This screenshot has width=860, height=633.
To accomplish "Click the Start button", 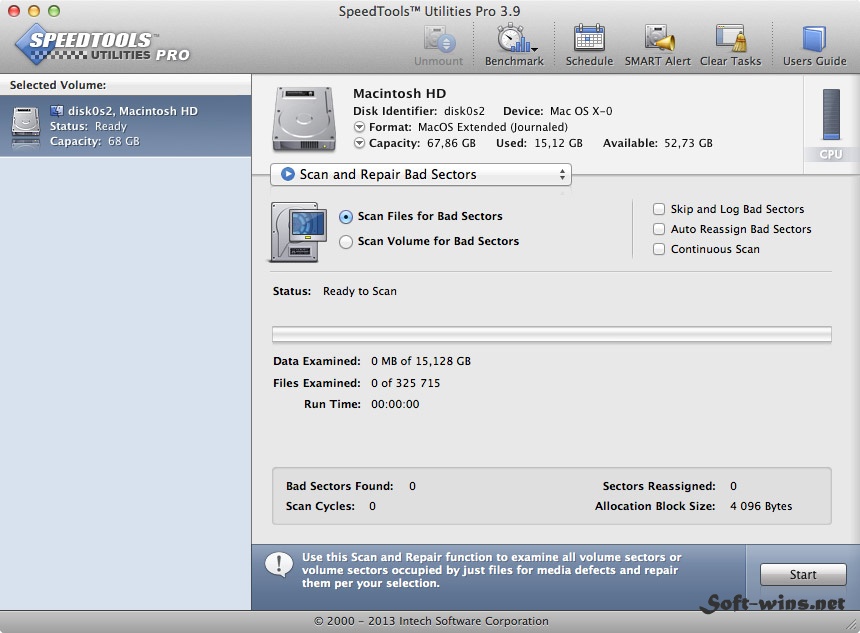I will pyautogui.click(x=803, y=574).
